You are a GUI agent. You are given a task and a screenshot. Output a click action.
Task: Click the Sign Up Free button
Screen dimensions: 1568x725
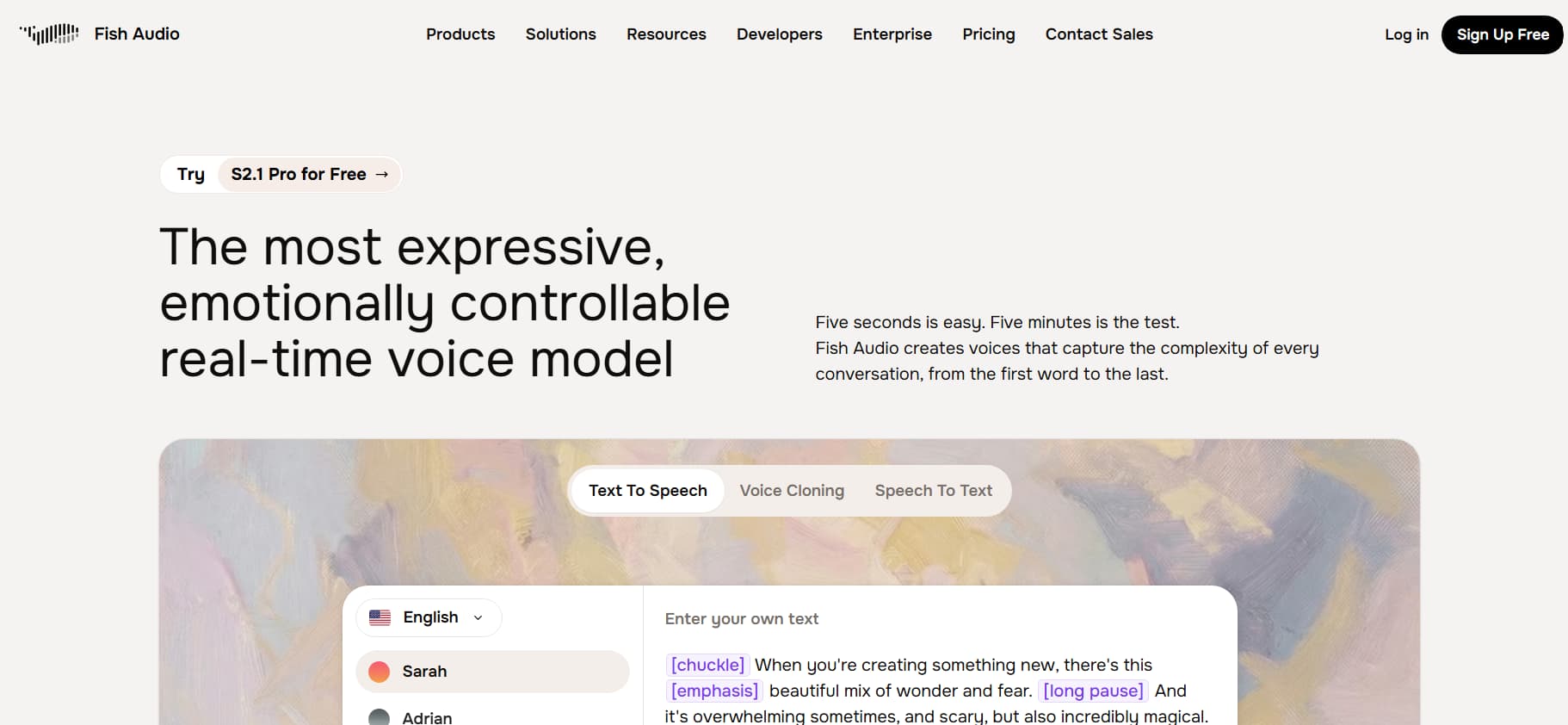point(1503,34)
